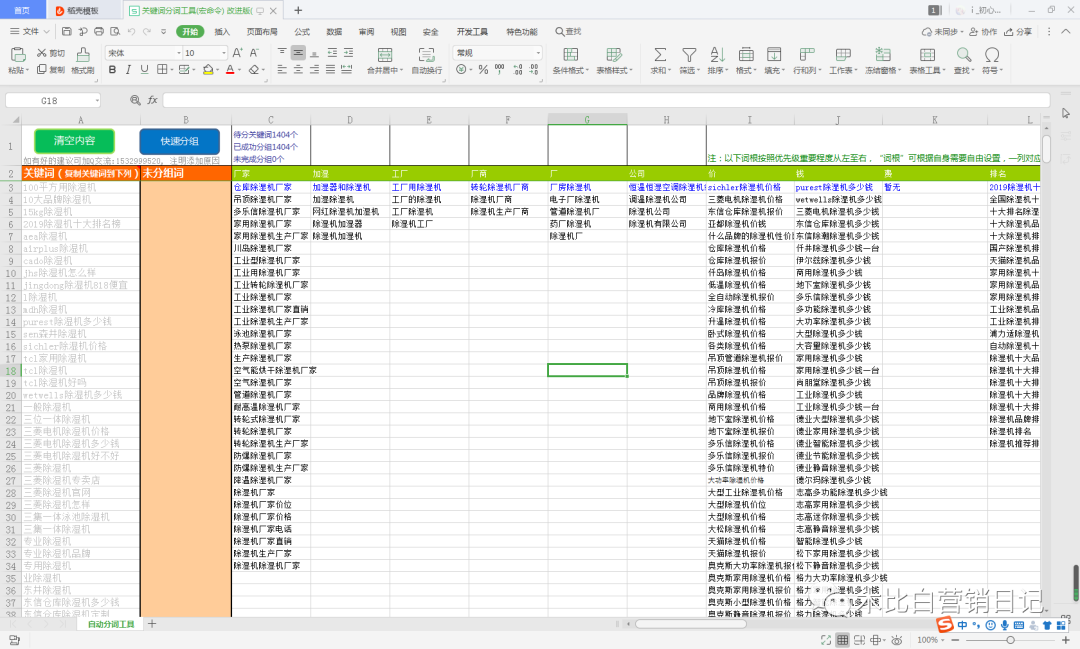The height and width of the screenshot is (649, 1080).
Task: Collapse the ribbon with the chevron
Action: (1066, 32)
